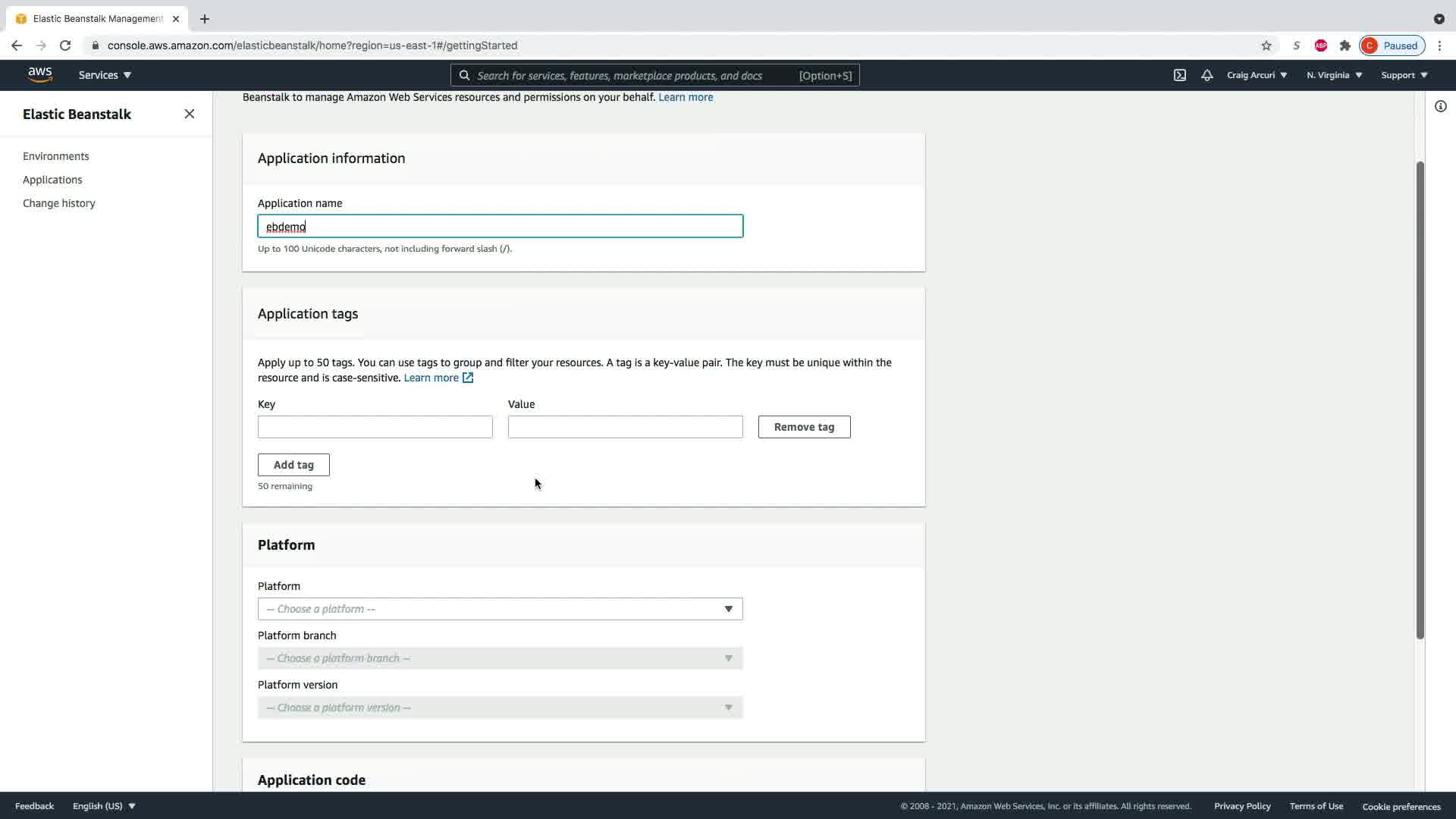Click the Add tag button

point(293,465)
